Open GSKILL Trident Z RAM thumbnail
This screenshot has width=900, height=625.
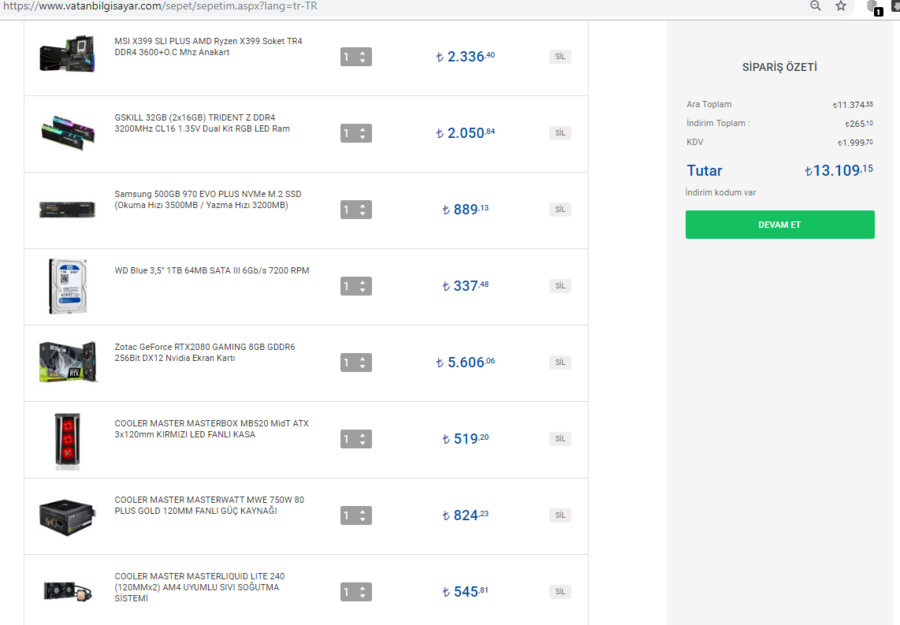click(x=67, y=132)
